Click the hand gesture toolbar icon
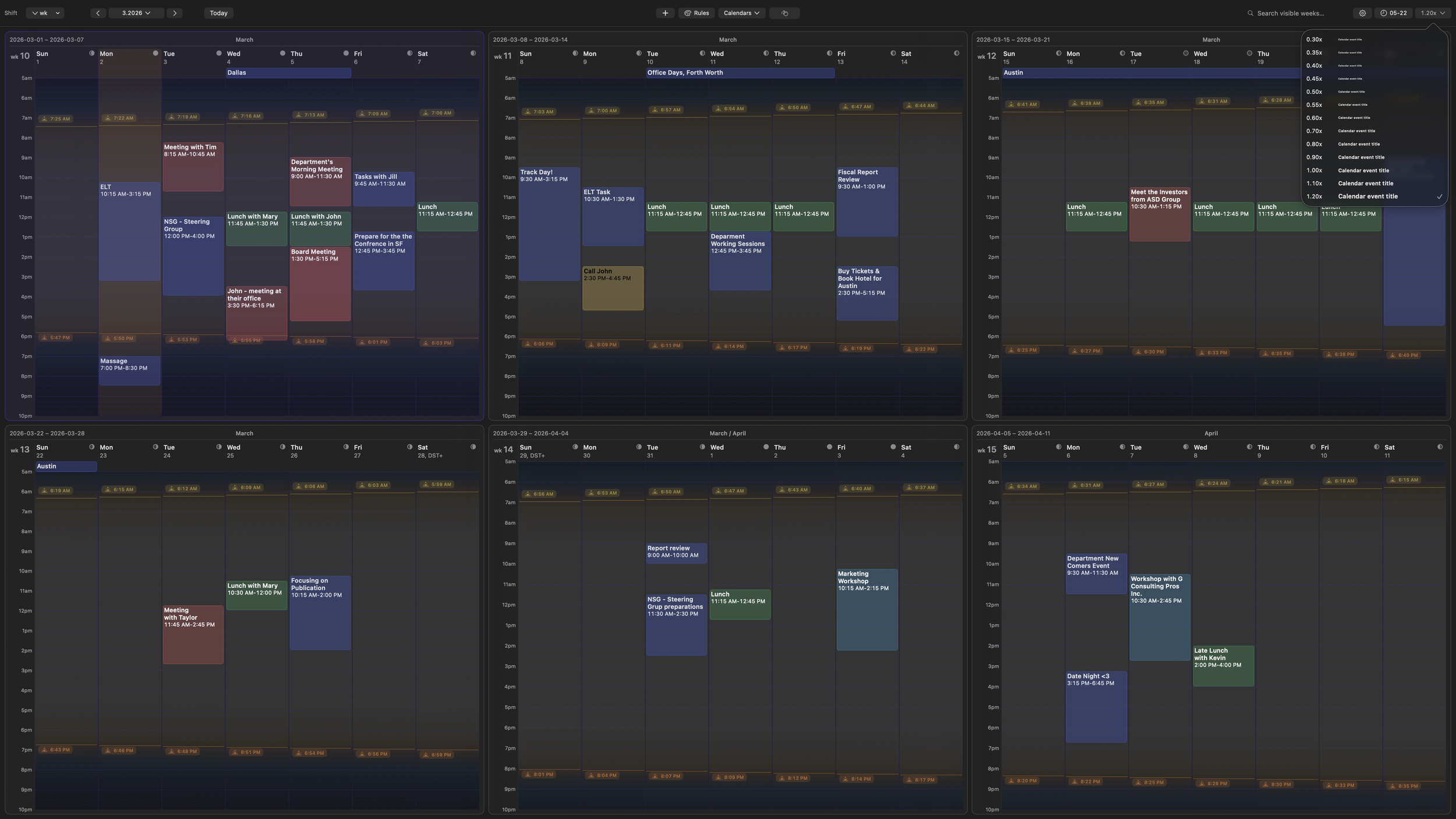This screenshot has width=1456, height=819. click(784, 13)
